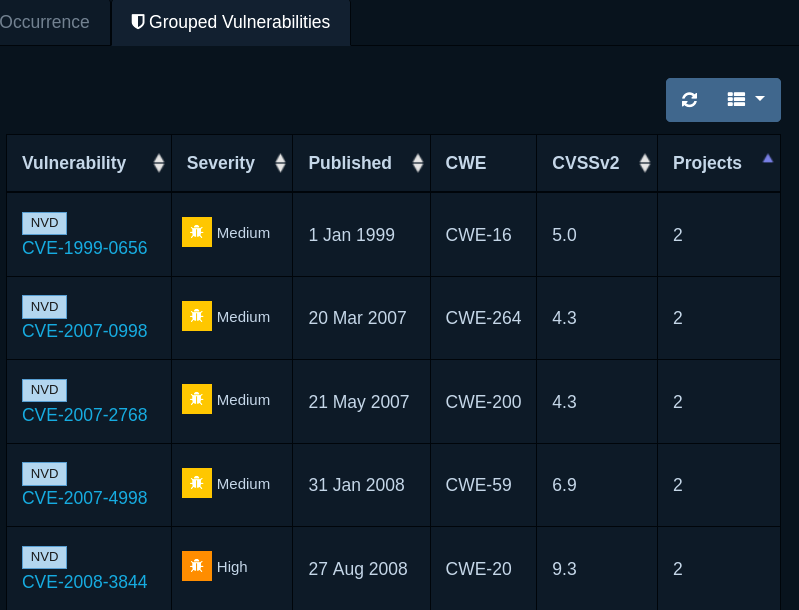Click the shield icon on Grouped Vulnerabilities tab
This screenshot has height=610, width=799.
click(x=138, y=22)
